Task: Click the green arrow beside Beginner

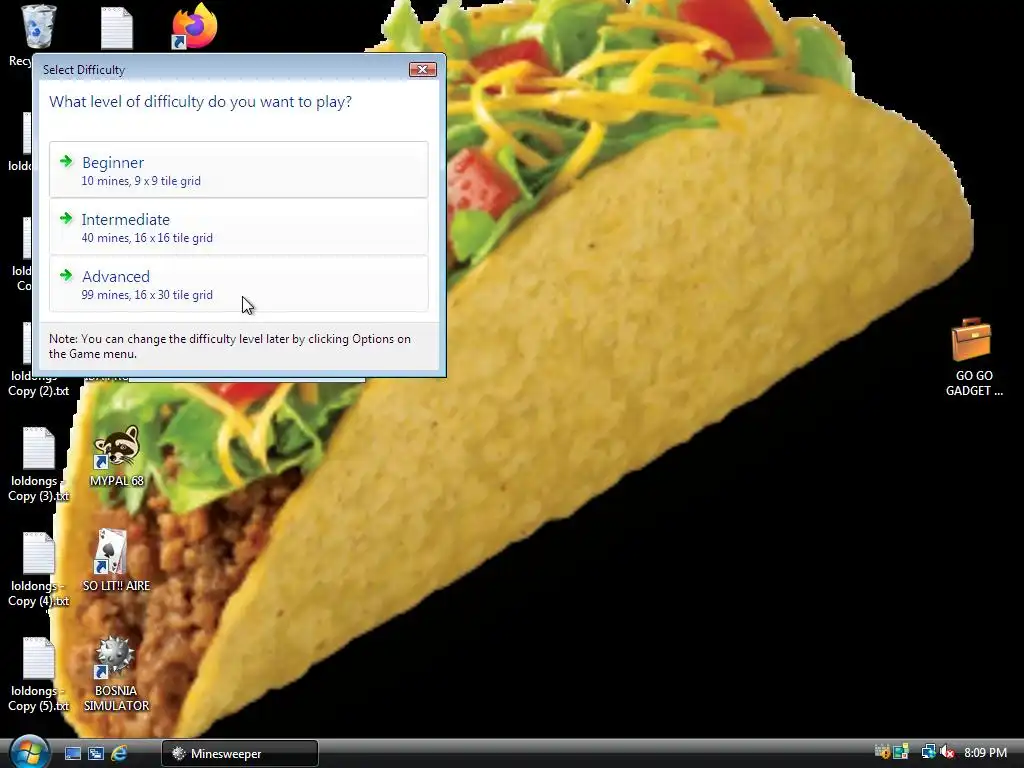Action: pos(66,161)
